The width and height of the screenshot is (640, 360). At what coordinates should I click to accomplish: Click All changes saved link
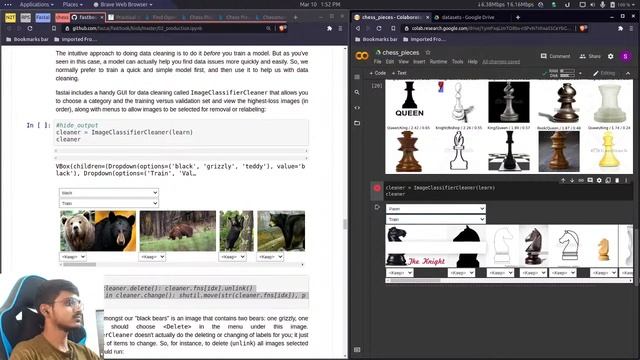tap(501, 62)
